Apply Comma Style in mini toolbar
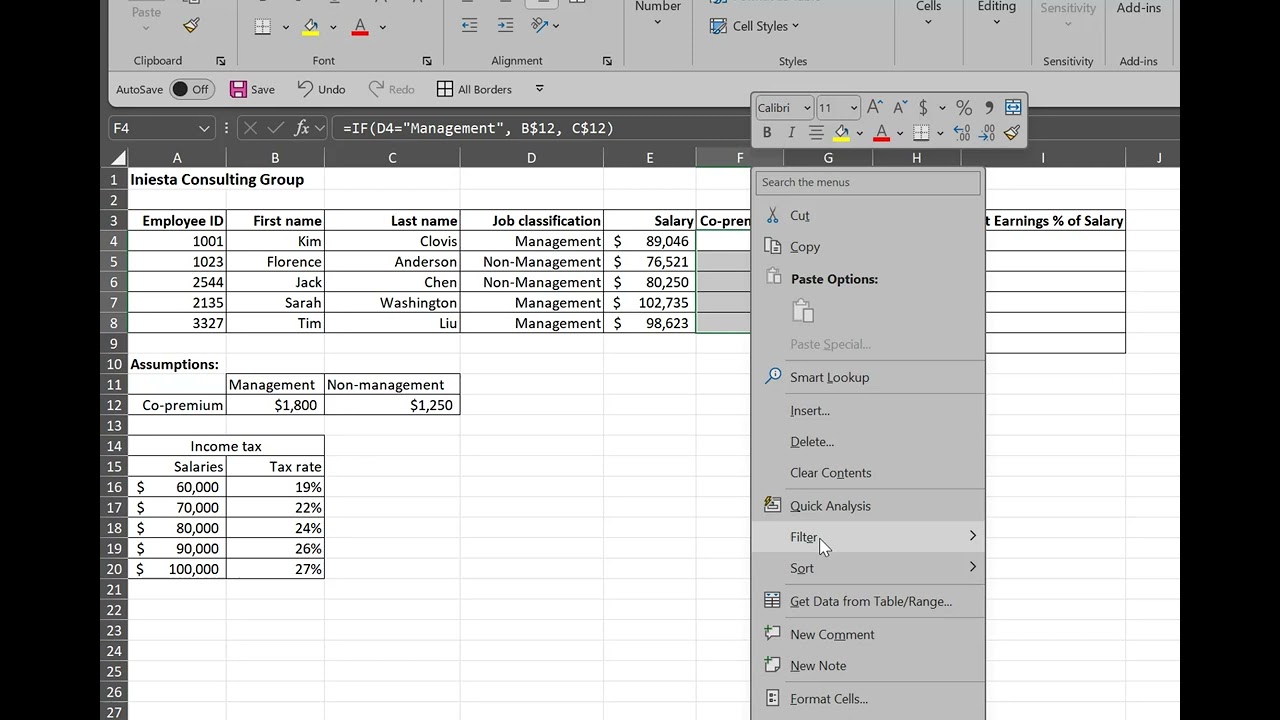Viewport: 1280px width, 720px height. 989,107
